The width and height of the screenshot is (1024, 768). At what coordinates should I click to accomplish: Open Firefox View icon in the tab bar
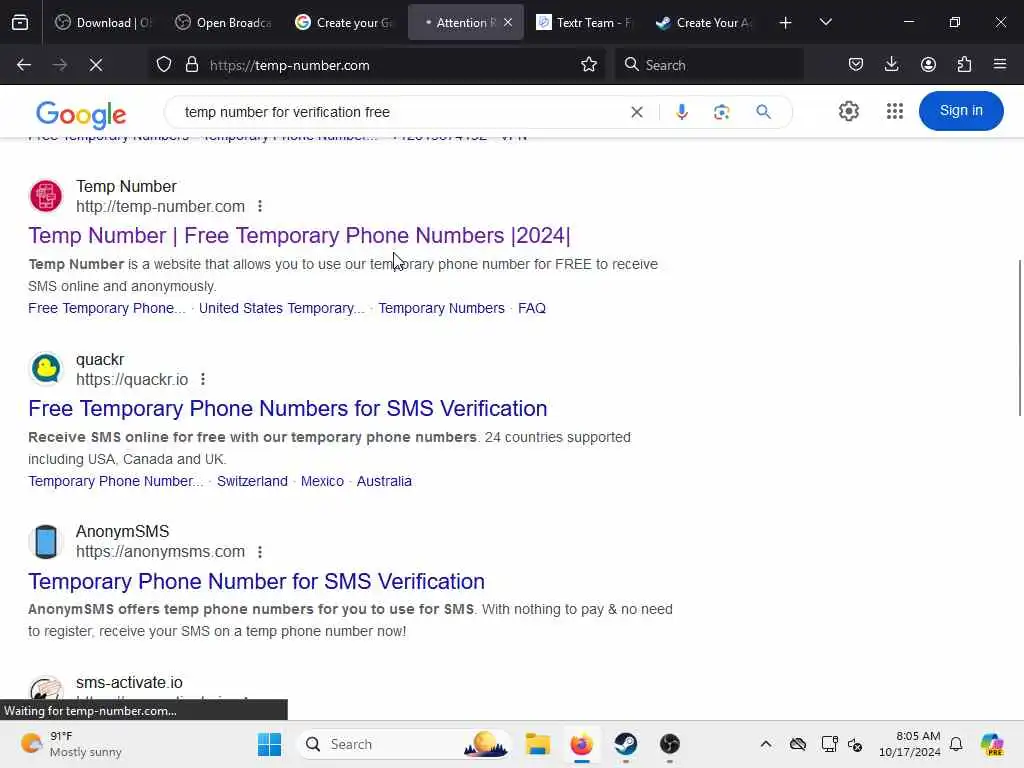point(20,22)
